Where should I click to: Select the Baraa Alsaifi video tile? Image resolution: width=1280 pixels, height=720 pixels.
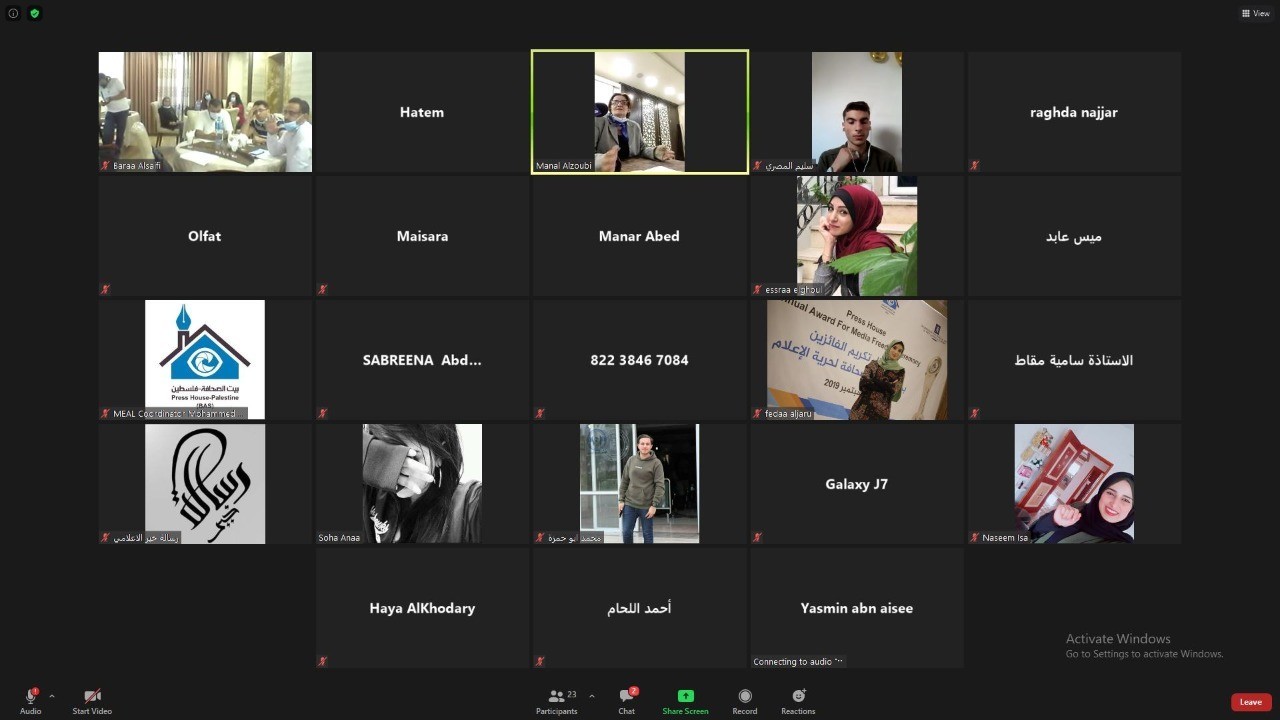[x=205, y=112]
